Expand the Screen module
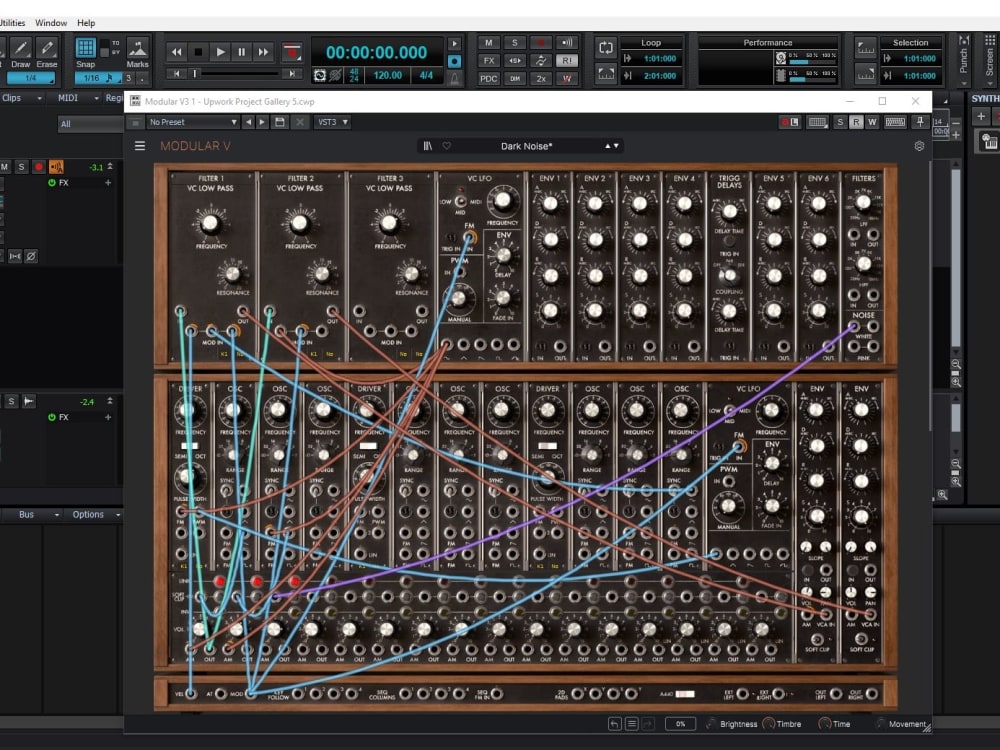 tap(989, 61)
